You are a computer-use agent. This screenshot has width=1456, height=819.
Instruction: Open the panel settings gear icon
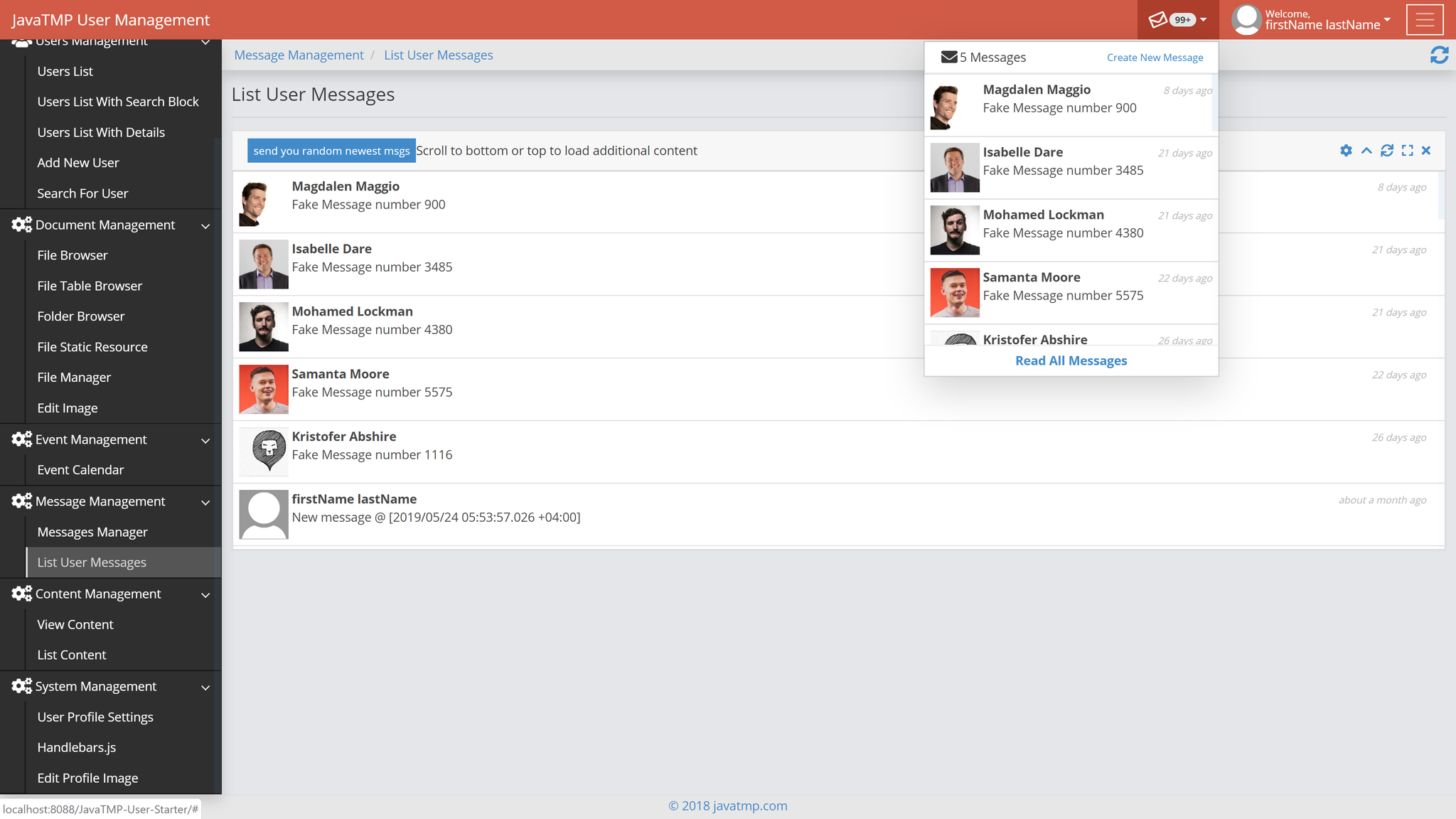(1346, 151)
